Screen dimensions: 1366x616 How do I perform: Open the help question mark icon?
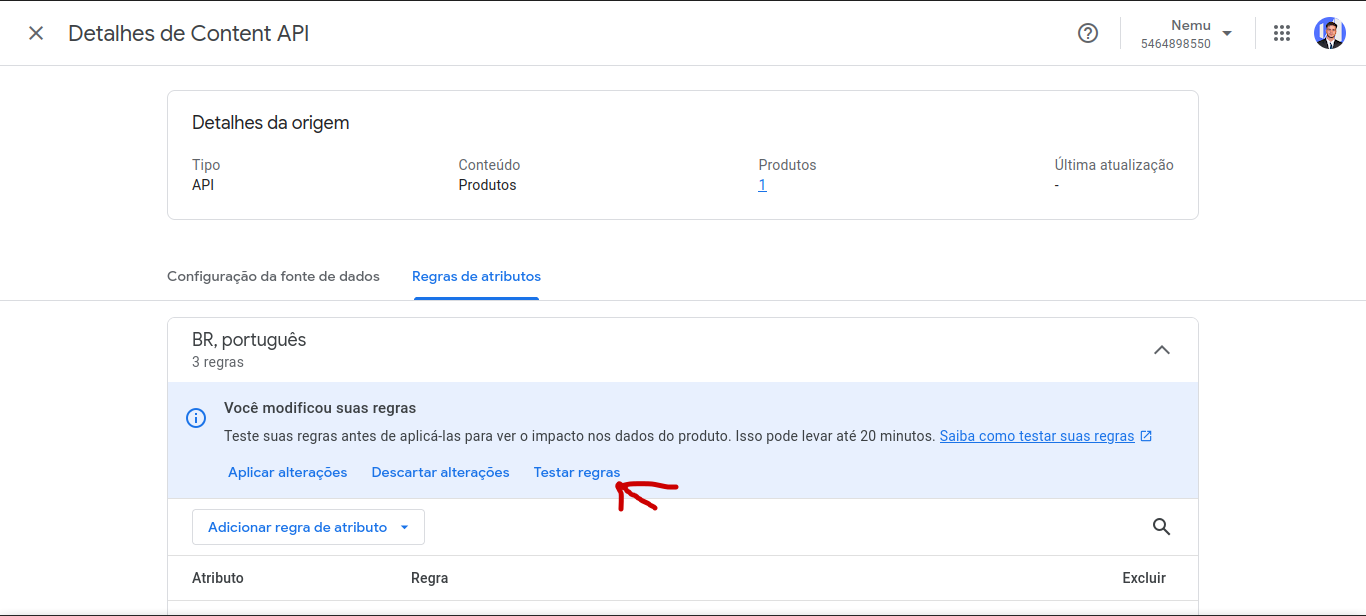1088,33
